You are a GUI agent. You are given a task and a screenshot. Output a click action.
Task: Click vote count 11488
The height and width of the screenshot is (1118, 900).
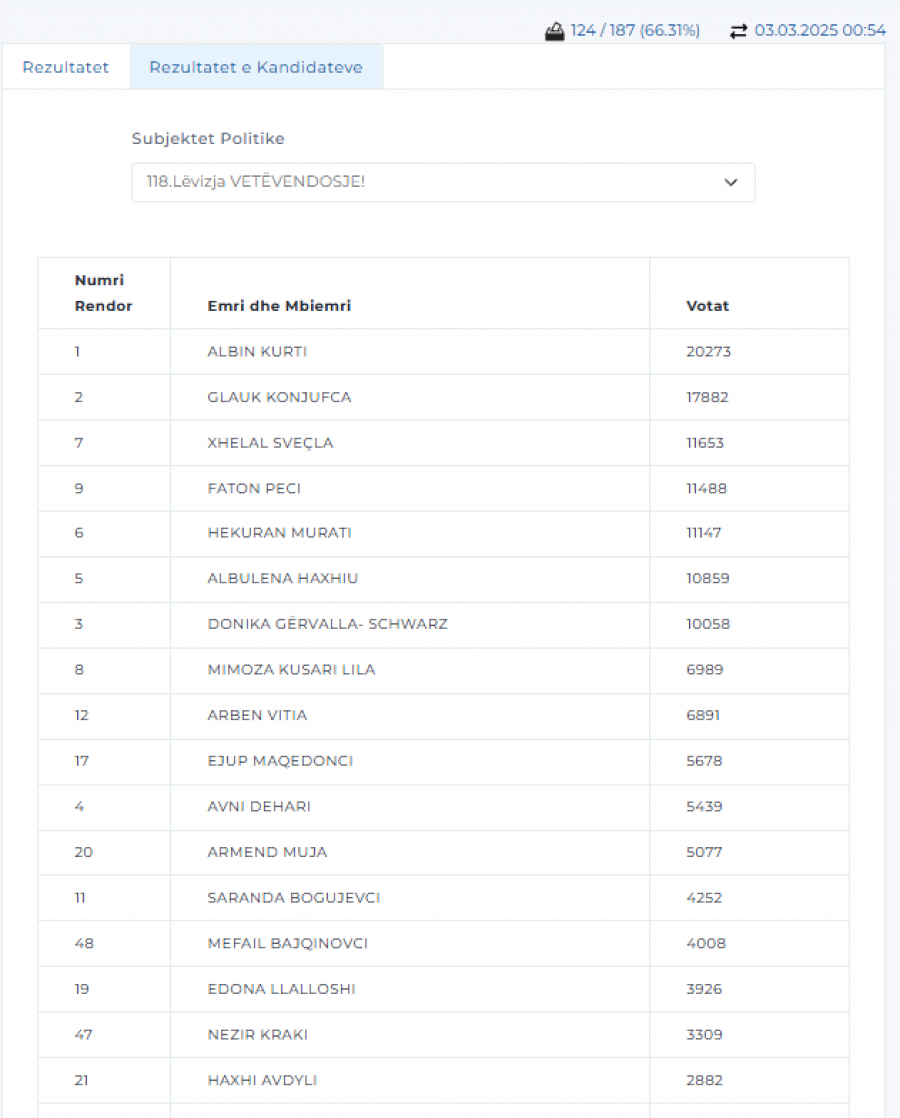pyautogui.click(x=706, y=488)
